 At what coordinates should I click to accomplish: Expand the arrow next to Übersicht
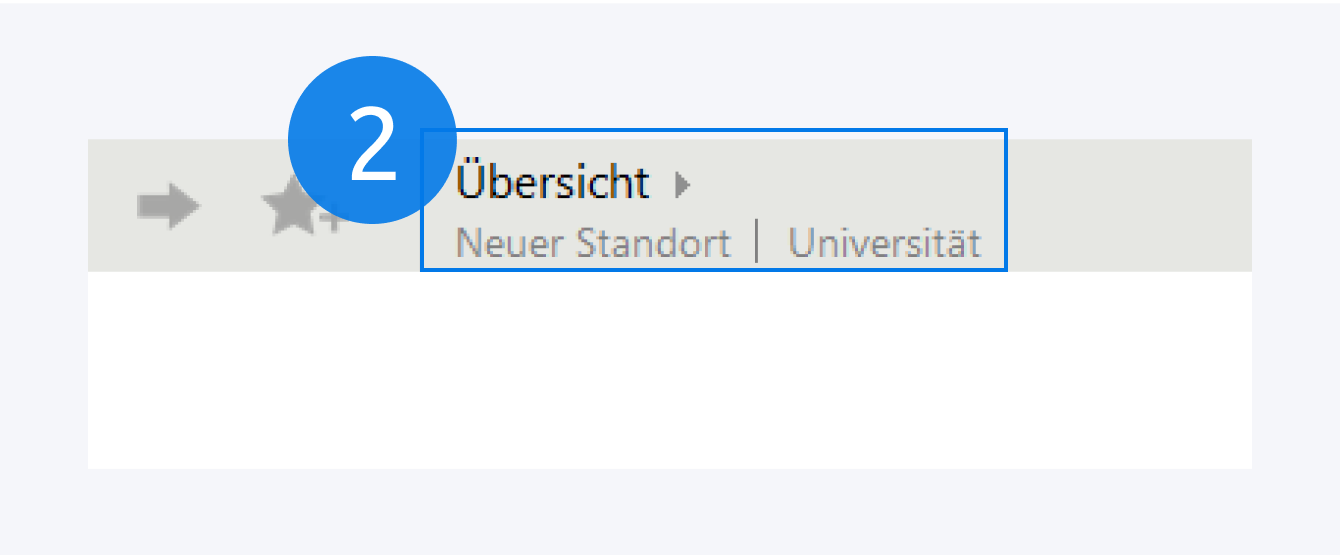[x=683, y=184]
